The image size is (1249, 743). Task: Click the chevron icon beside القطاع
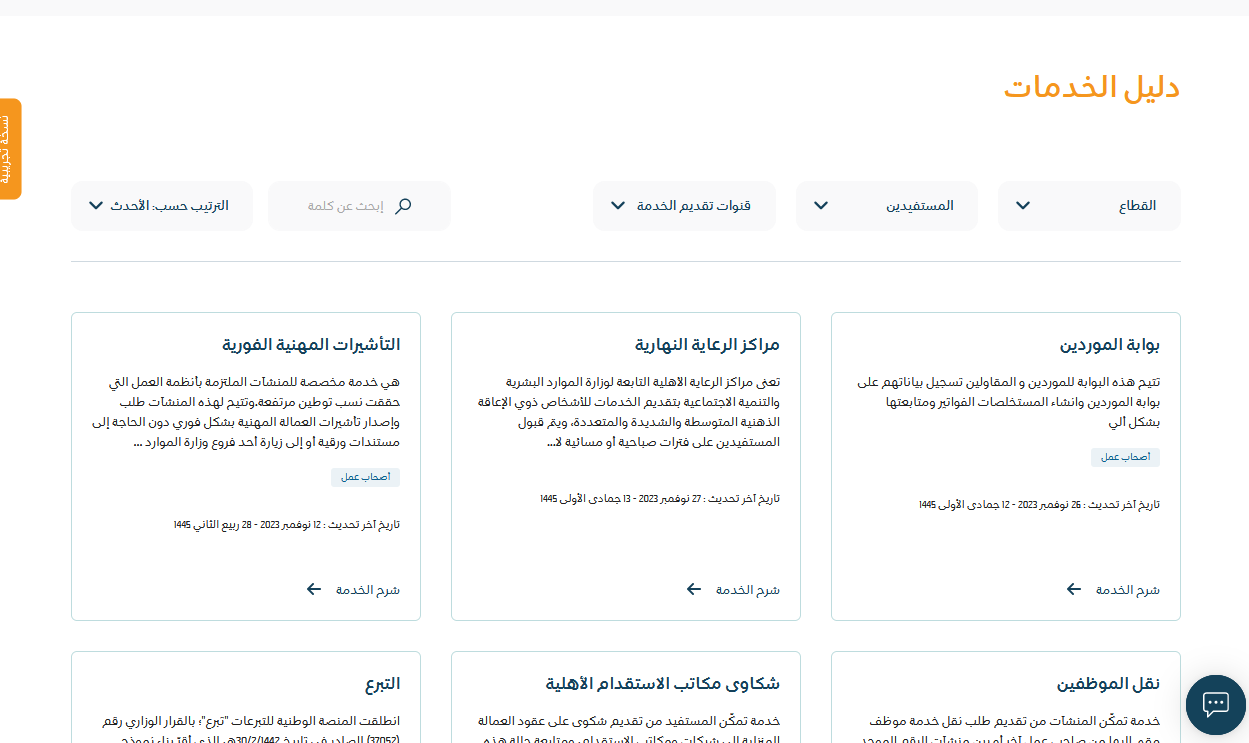point(1022,206)
